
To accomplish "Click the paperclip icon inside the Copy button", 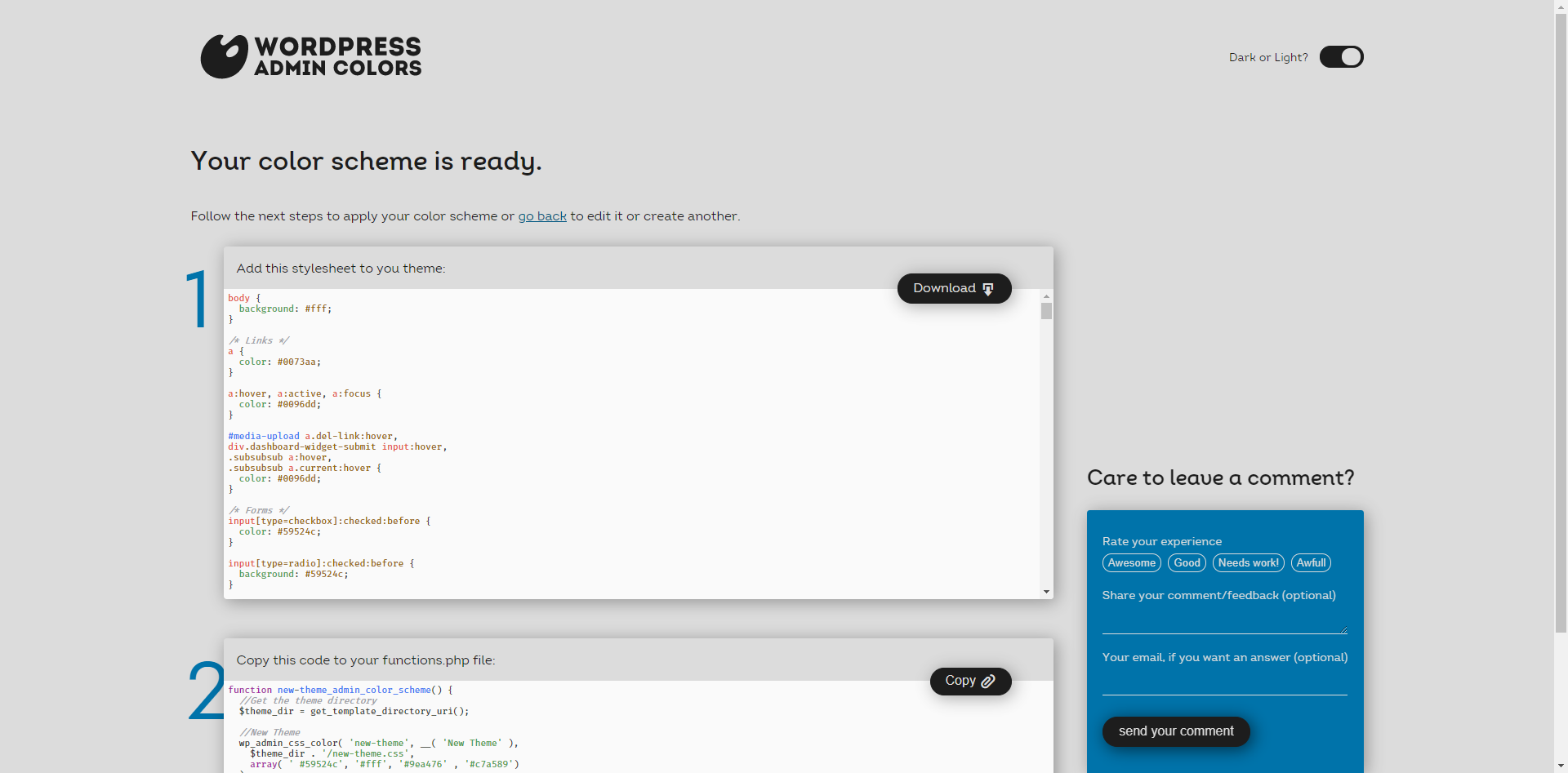I will [991, 681].
